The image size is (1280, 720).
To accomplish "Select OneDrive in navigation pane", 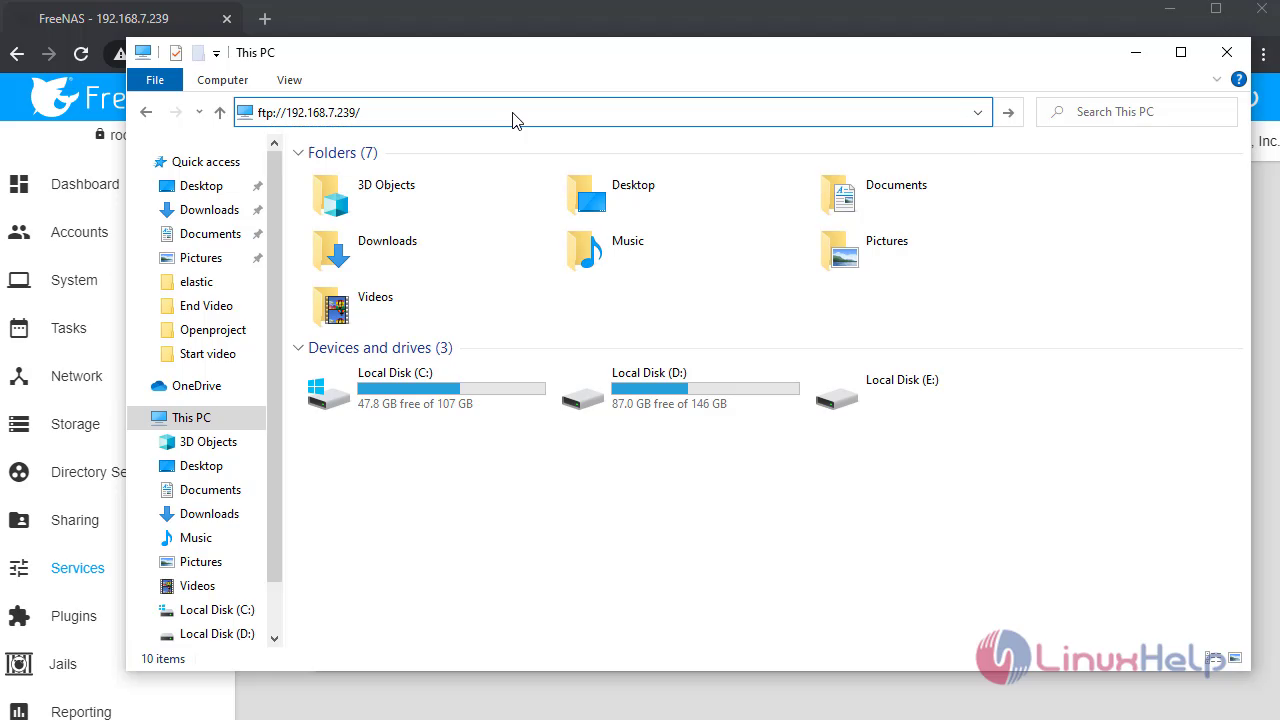I will point(196,386).
